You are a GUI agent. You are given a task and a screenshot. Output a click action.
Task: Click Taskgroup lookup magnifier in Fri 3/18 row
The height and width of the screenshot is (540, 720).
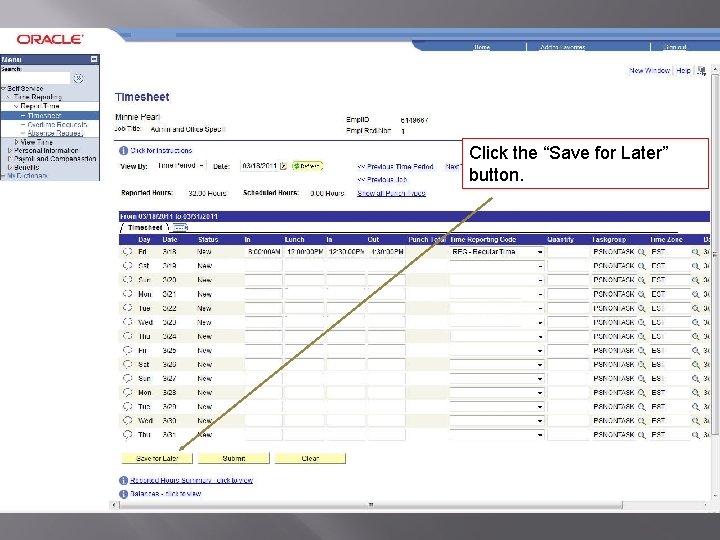click(641, 252)
